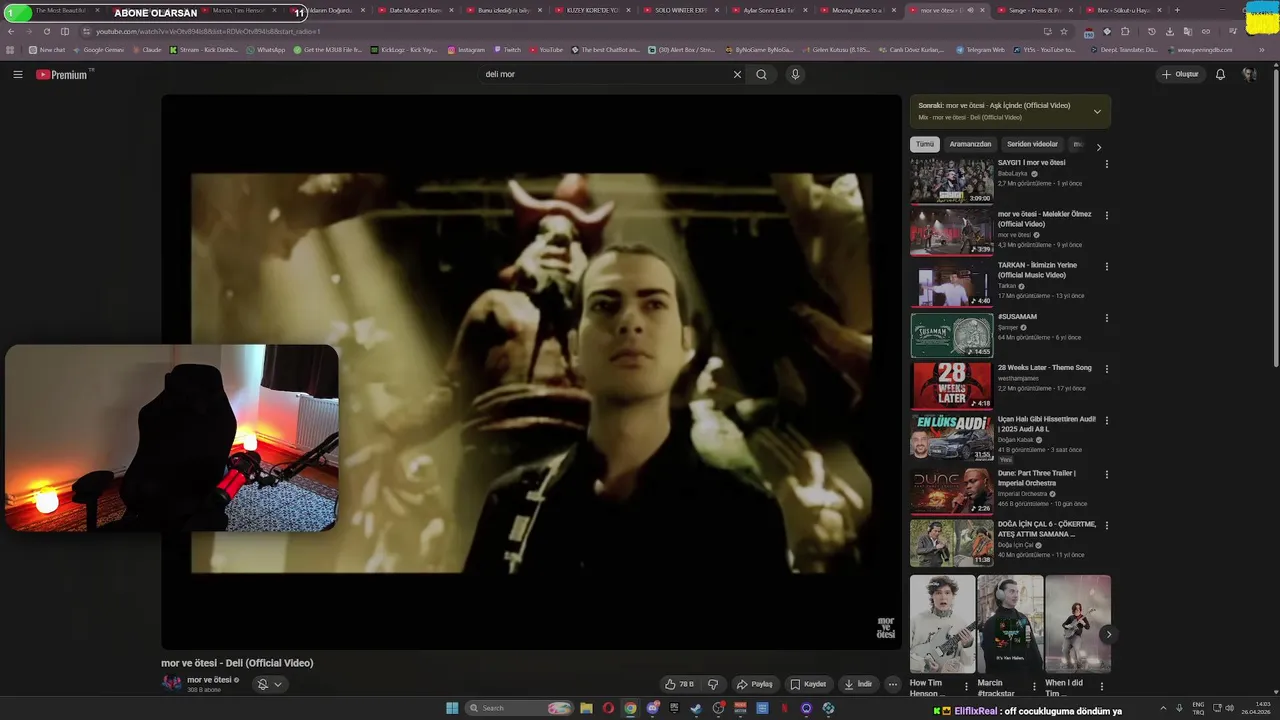Open options menu for Melekler Ölmez video
The width and height of the screenshot is (1280, 720).
[1106, 215]
